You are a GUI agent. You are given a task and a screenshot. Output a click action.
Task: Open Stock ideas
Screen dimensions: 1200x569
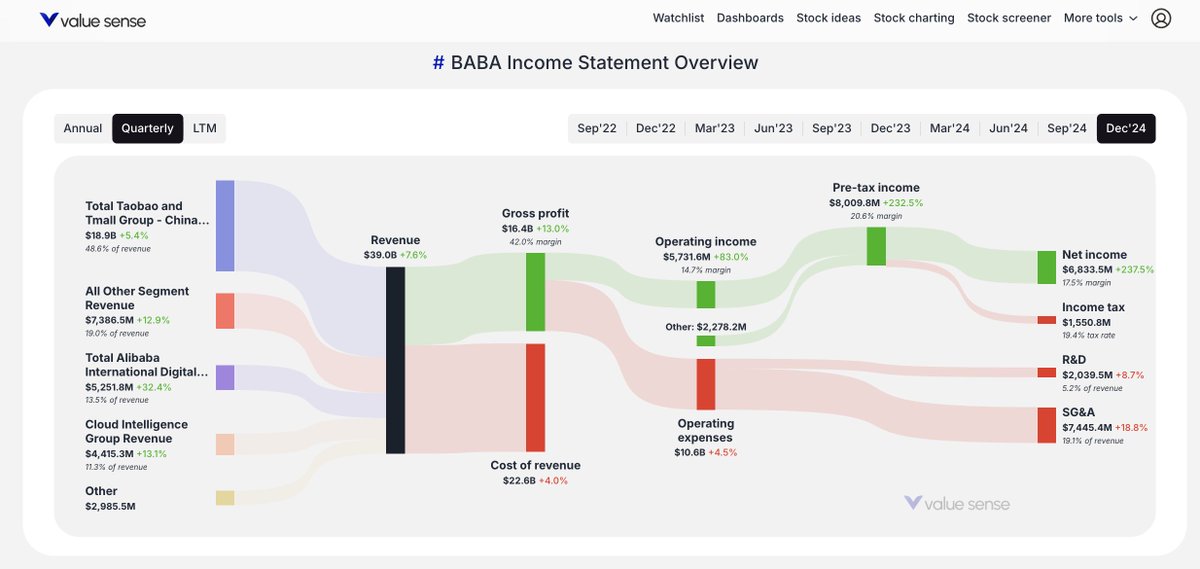tap(828, 18)
